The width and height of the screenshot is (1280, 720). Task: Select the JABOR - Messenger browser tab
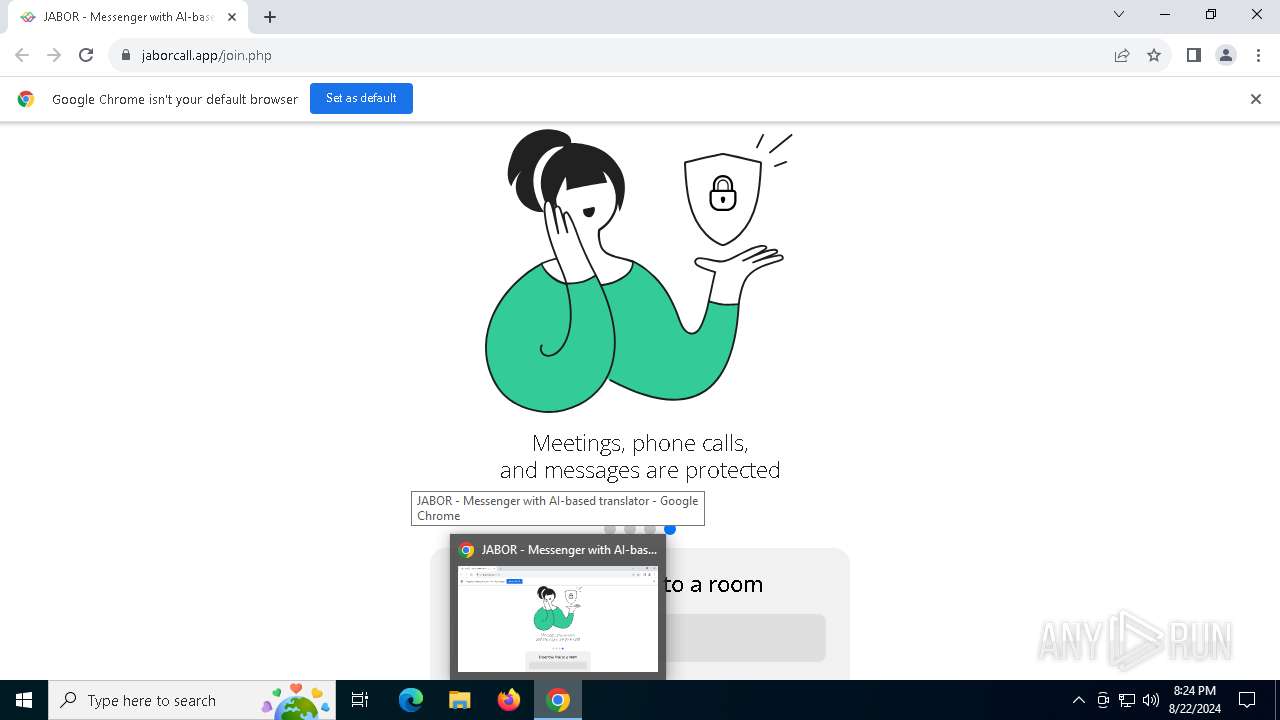(128, 17)
